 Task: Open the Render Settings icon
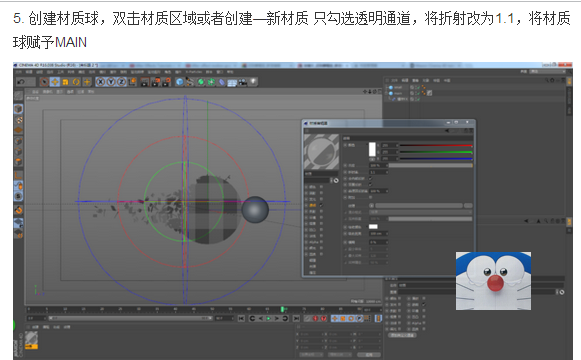(166, 82)
